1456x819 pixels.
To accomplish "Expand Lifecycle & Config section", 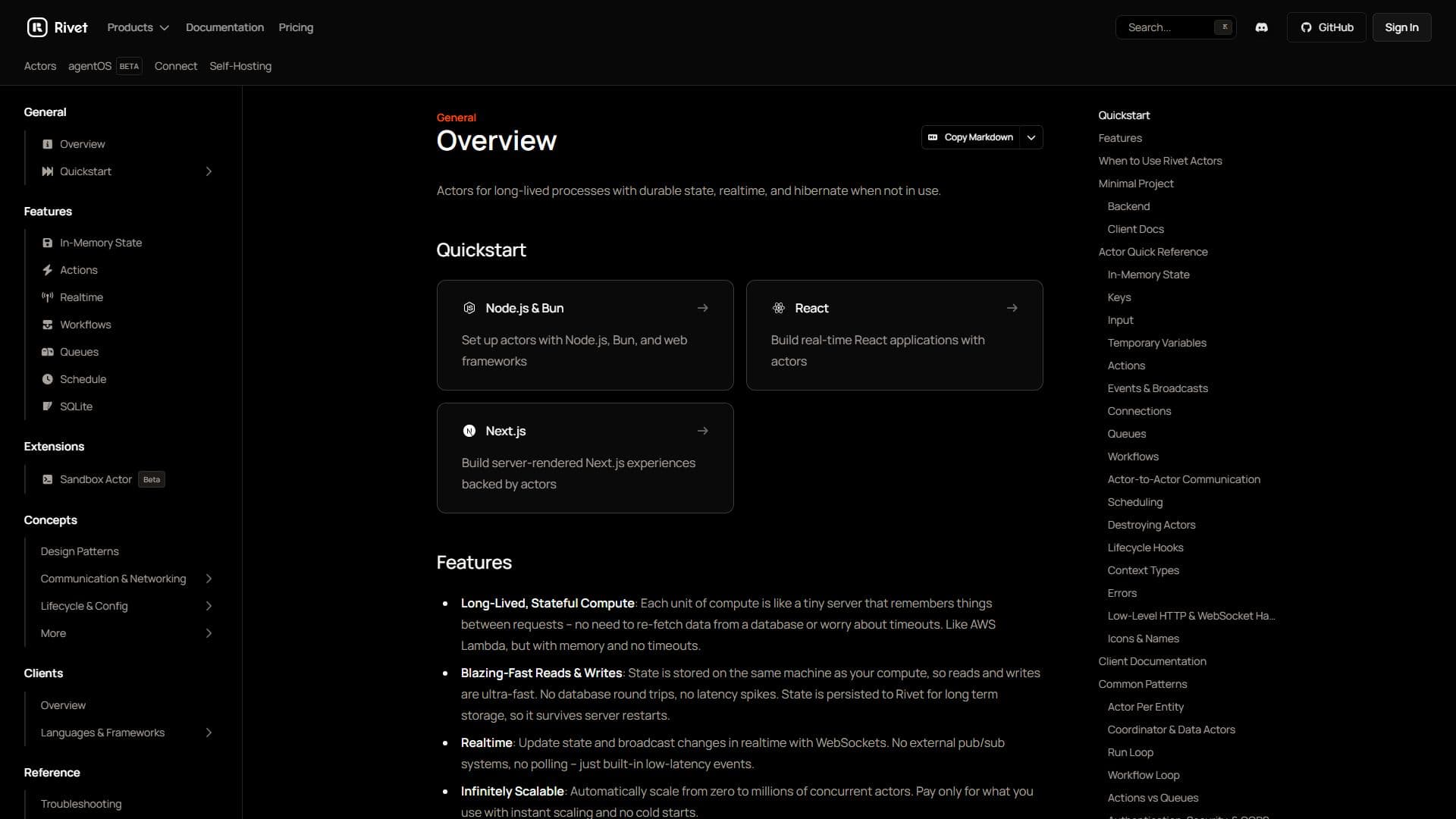I will pos(209,606).
